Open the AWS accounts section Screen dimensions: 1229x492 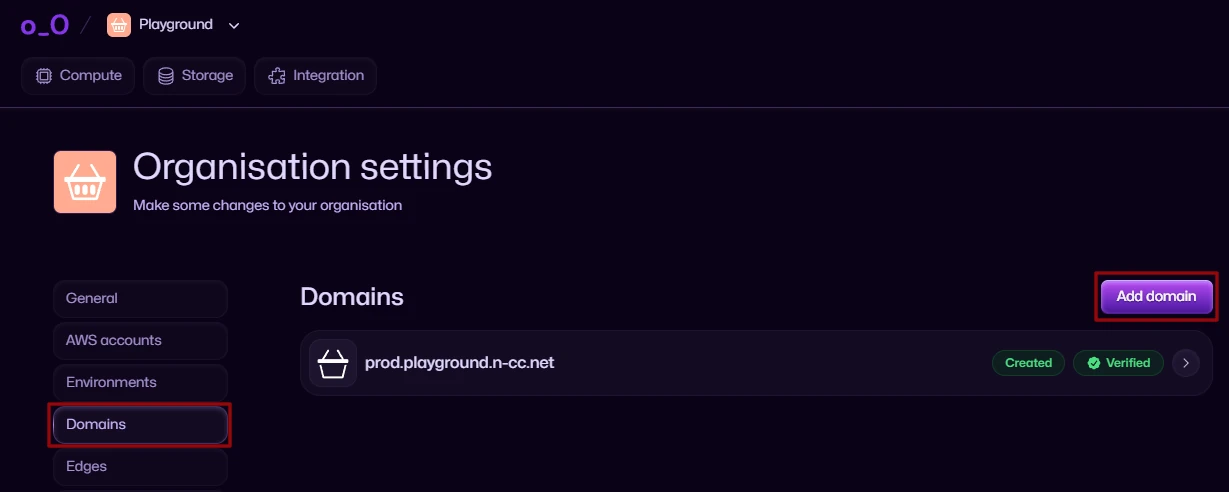[x=141, y=341]
